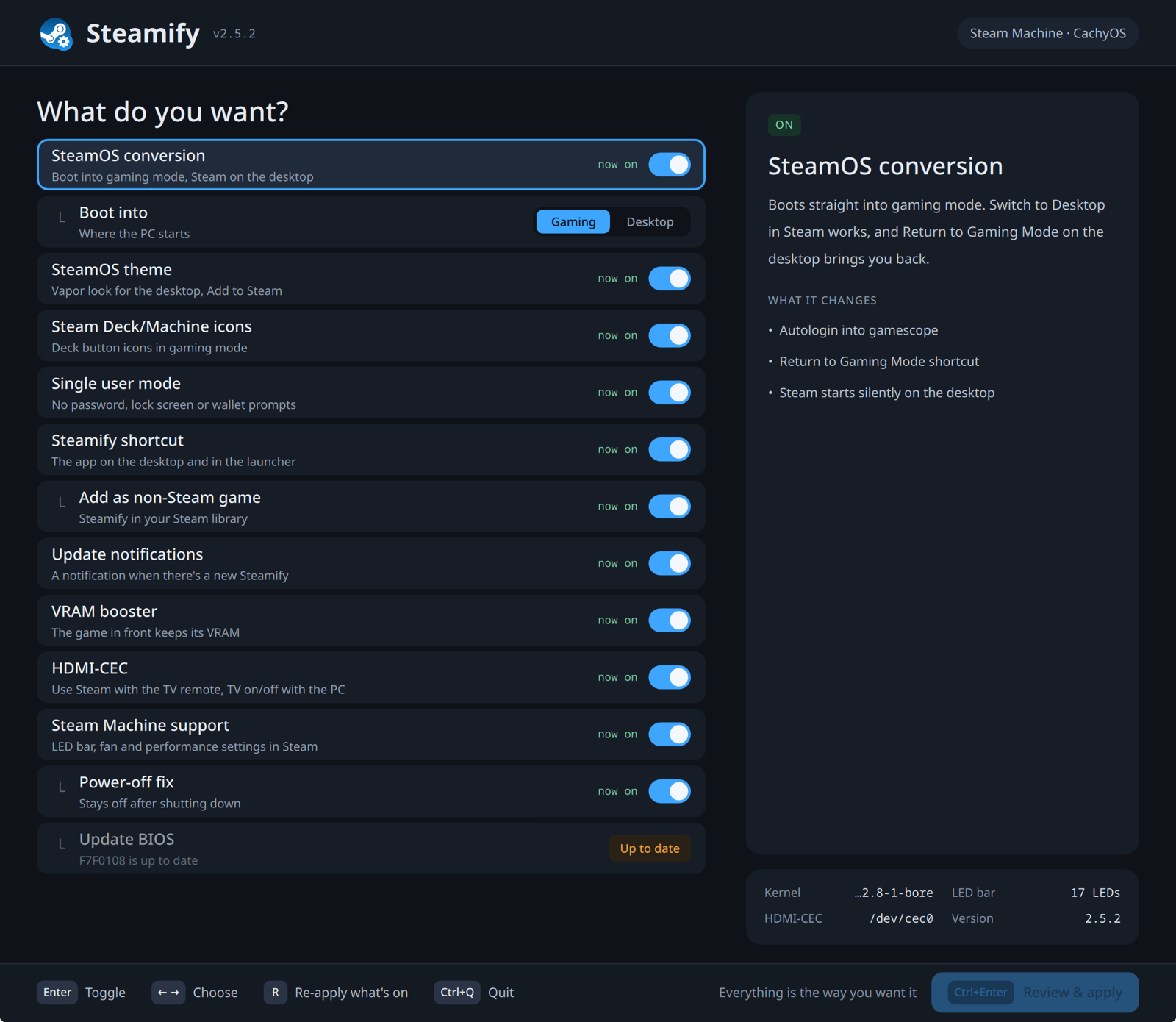Click the /dev/cec0 HDMI-CEC value
The image size is (1176, 1022).
[901, 918]
